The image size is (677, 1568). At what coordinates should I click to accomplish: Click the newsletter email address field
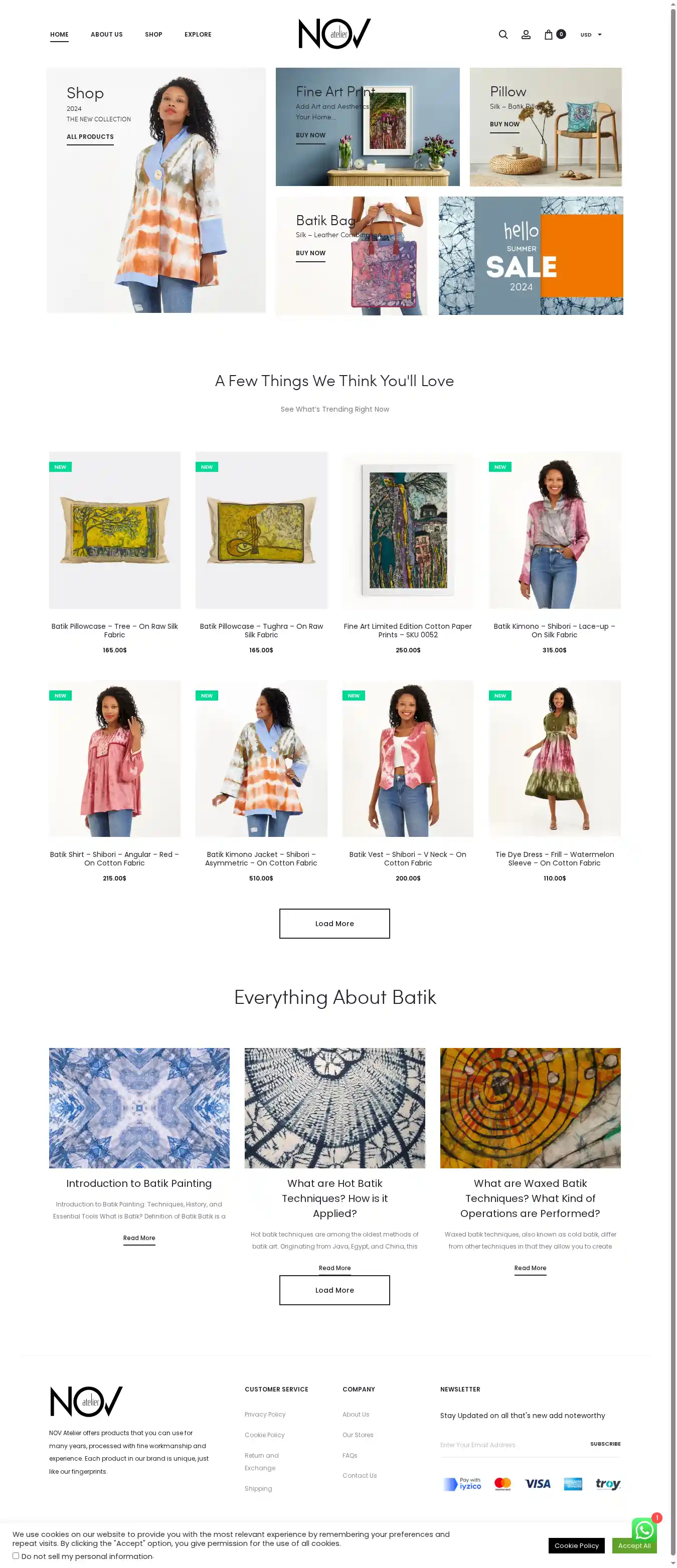(510, 1445)
